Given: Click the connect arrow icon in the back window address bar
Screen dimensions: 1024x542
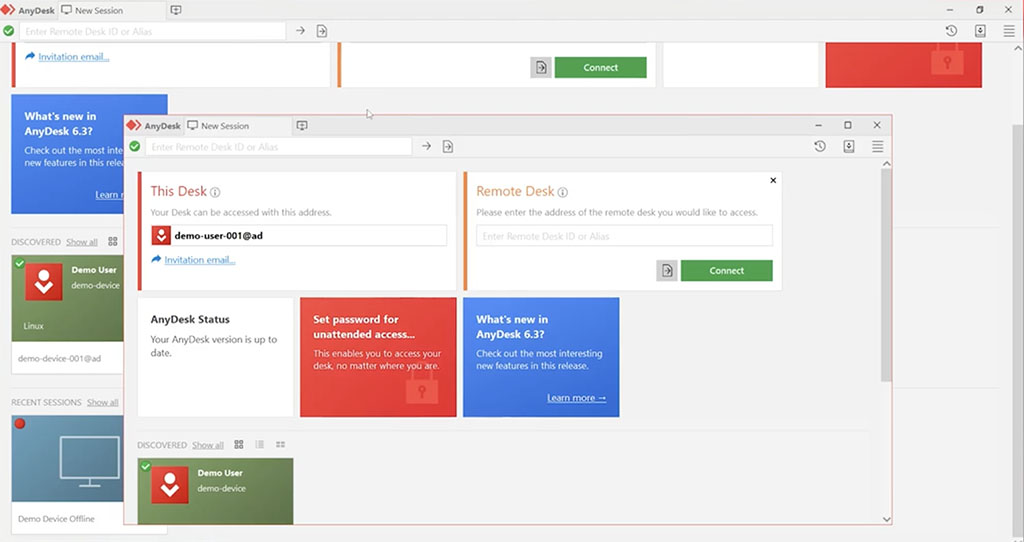Looking at the screenshot, I should 300,31.
